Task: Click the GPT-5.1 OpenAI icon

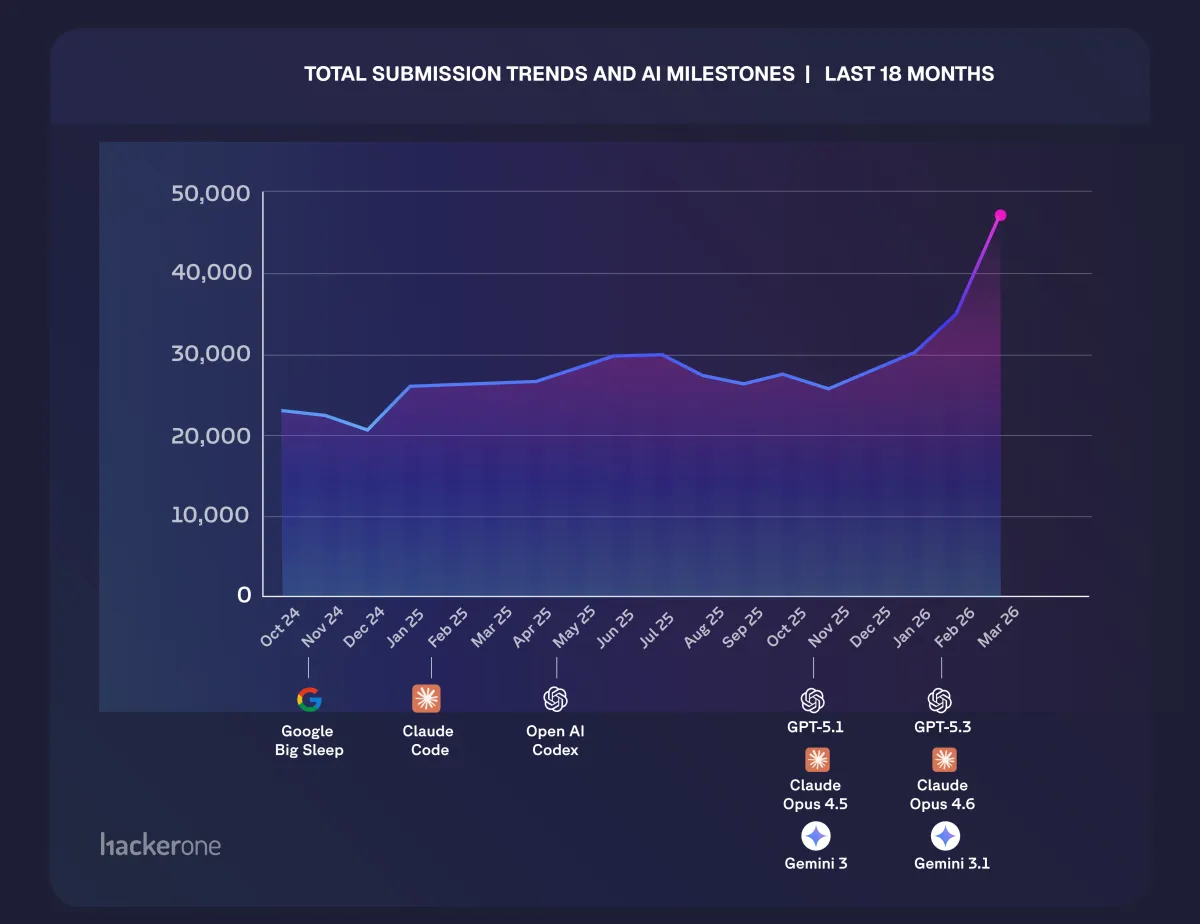Action: pyautogui.click(x=816, y=700)
